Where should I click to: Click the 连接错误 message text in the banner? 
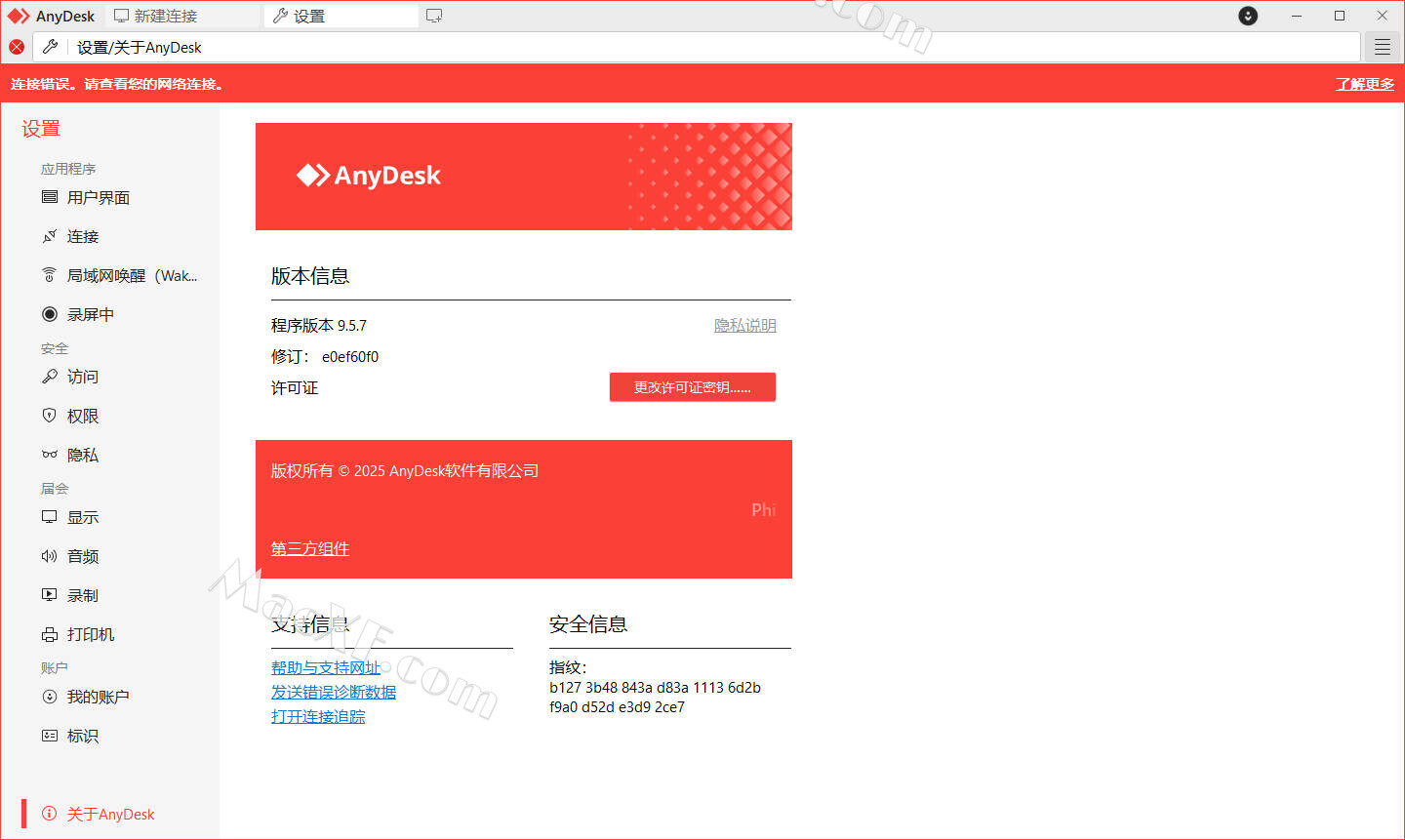coord(117,84)
